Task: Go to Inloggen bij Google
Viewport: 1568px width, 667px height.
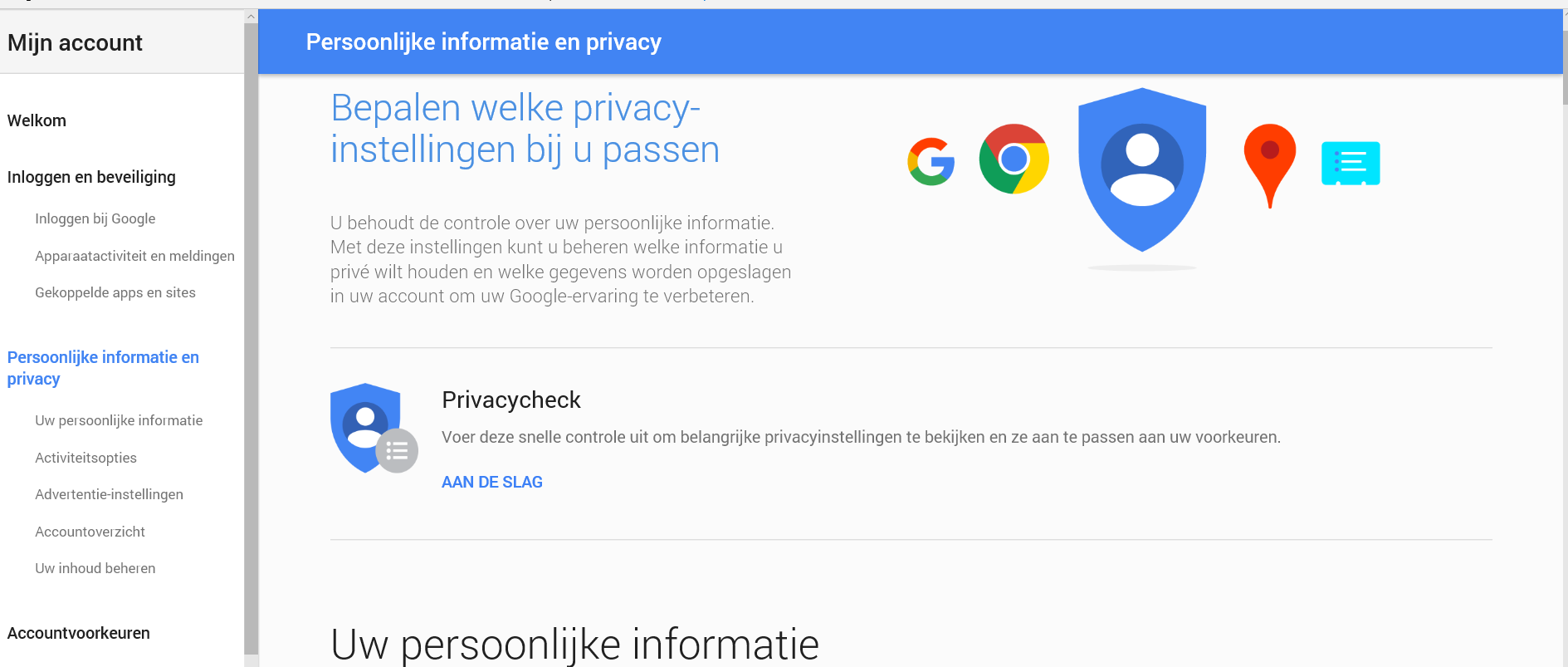Action: (x=95, y=218)
